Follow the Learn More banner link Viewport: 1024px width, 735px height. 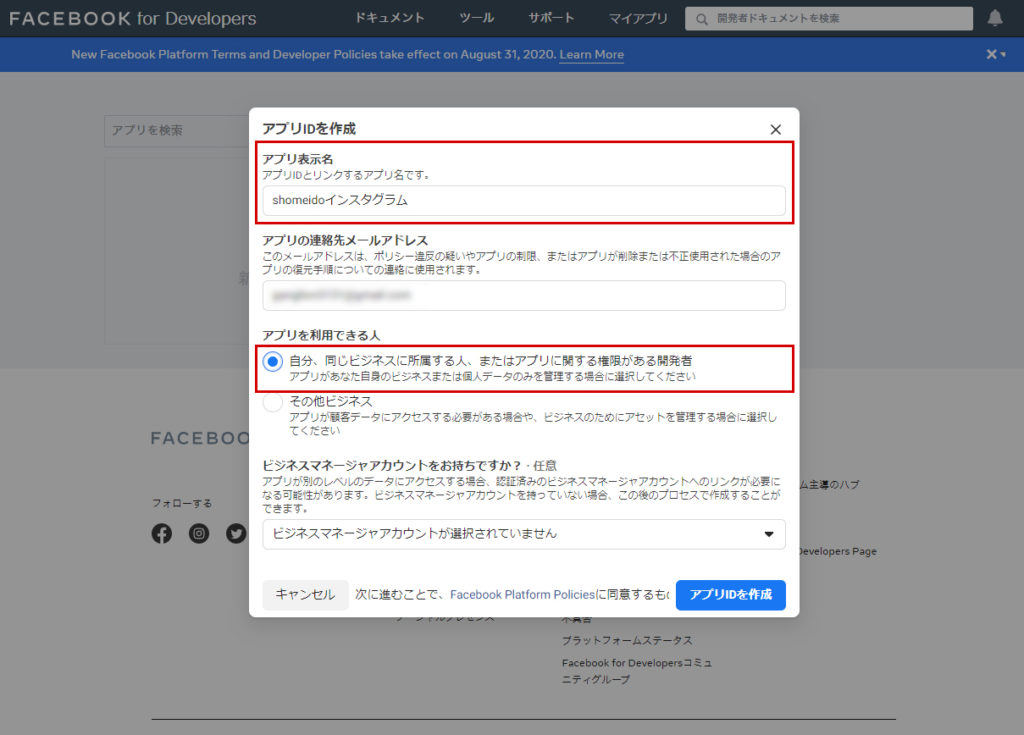(591, 55)
